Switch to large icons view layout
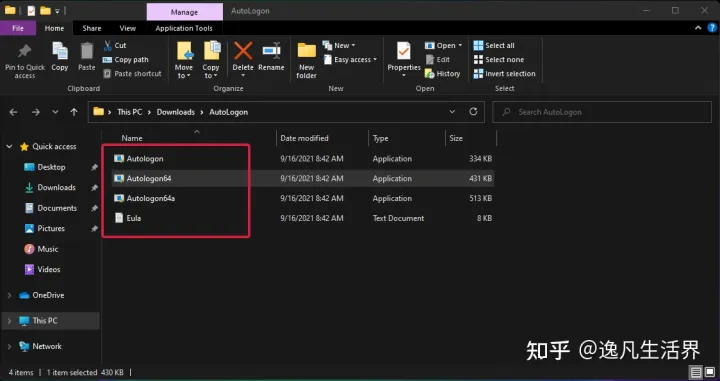The image size is (720, 381). (709, 372)
